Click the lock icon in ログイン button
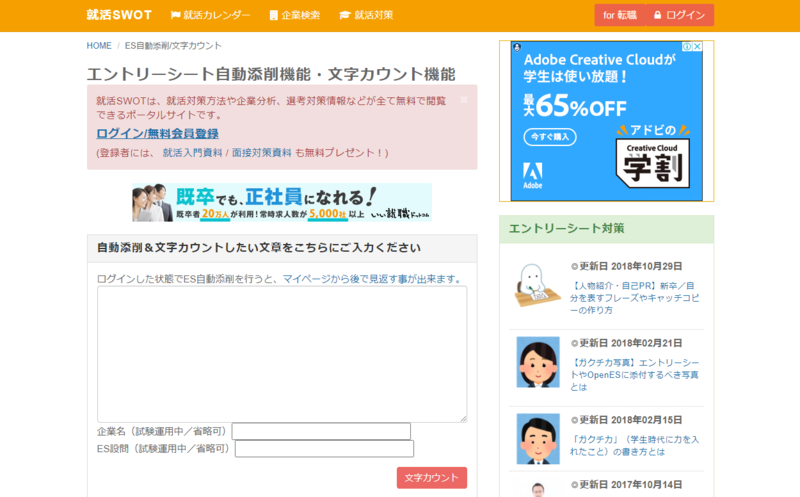Image resolution: width=800 pixels, height=497 pixels. click(x=657, y=15)
